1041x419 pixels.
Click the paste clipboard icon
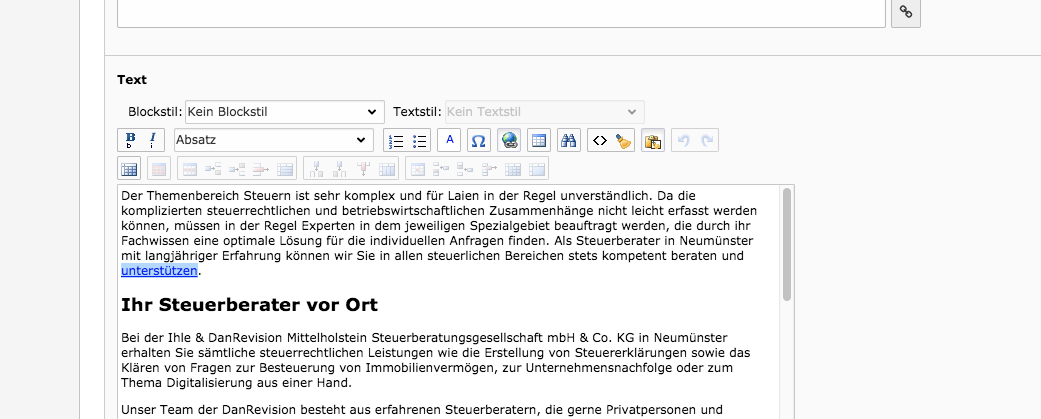point(653,141)
